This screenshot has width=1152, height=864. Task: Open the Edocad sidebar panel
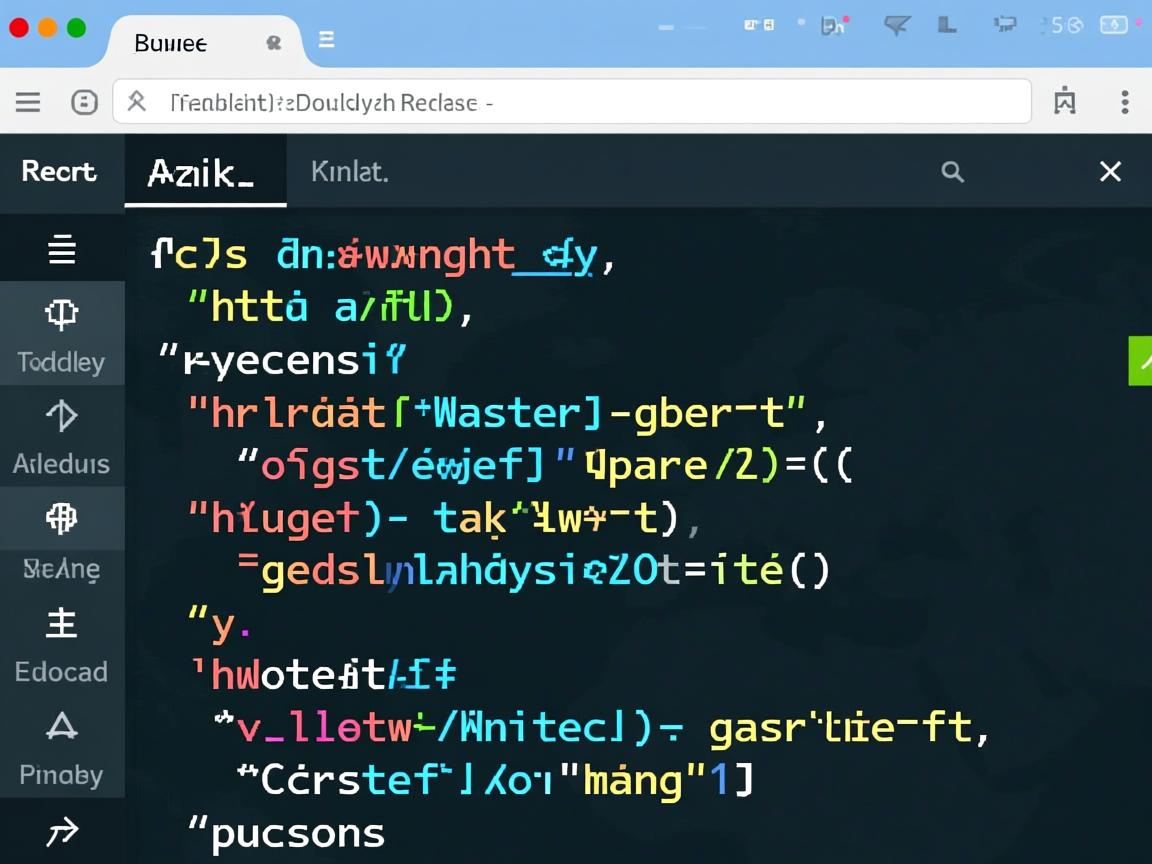61,645
